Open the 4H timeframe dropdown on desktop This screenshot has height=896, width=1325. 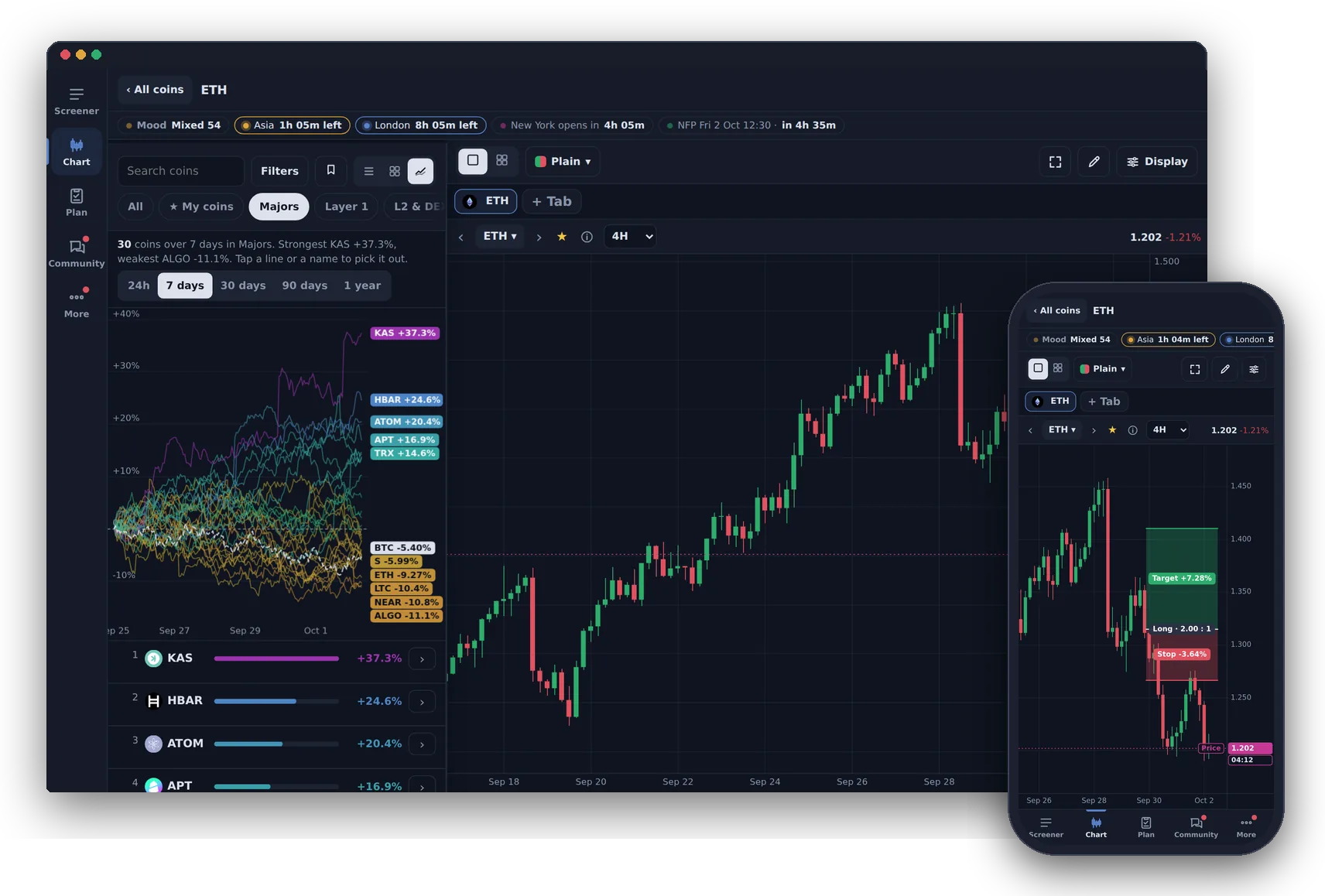point(630,236)
